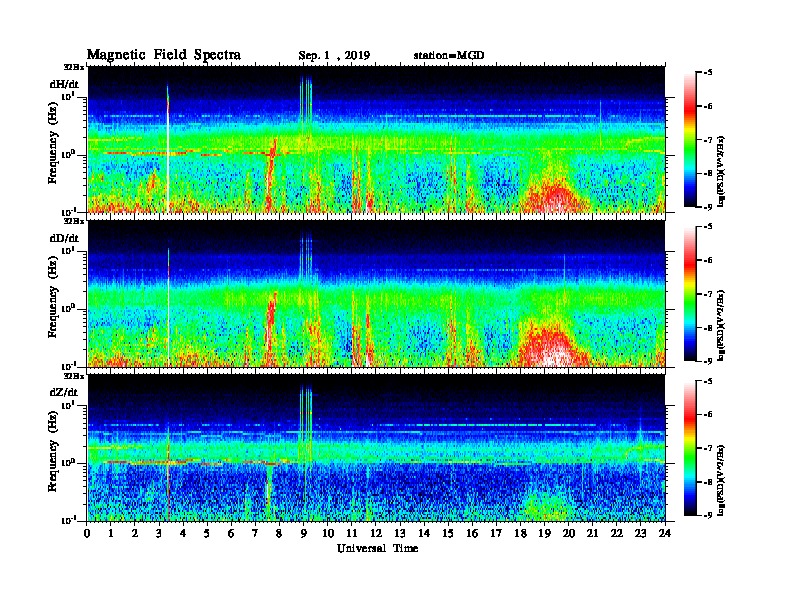Viewport: 792px width, 612px height.
Task: Click the dZ/dt panel color scale bar
Action: [x=690, y=448]
